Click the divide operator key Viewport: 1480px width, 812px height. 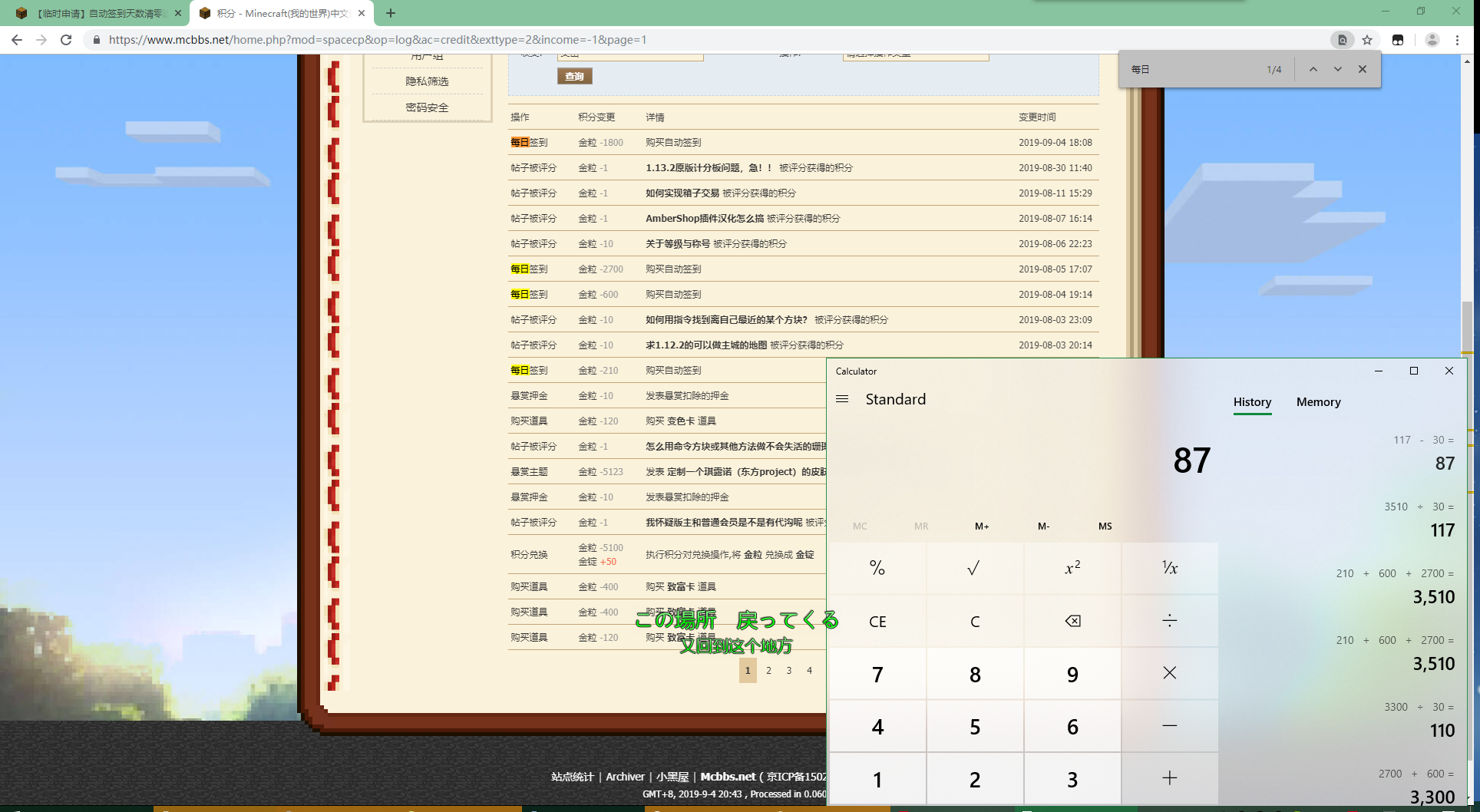point(1169,620)
